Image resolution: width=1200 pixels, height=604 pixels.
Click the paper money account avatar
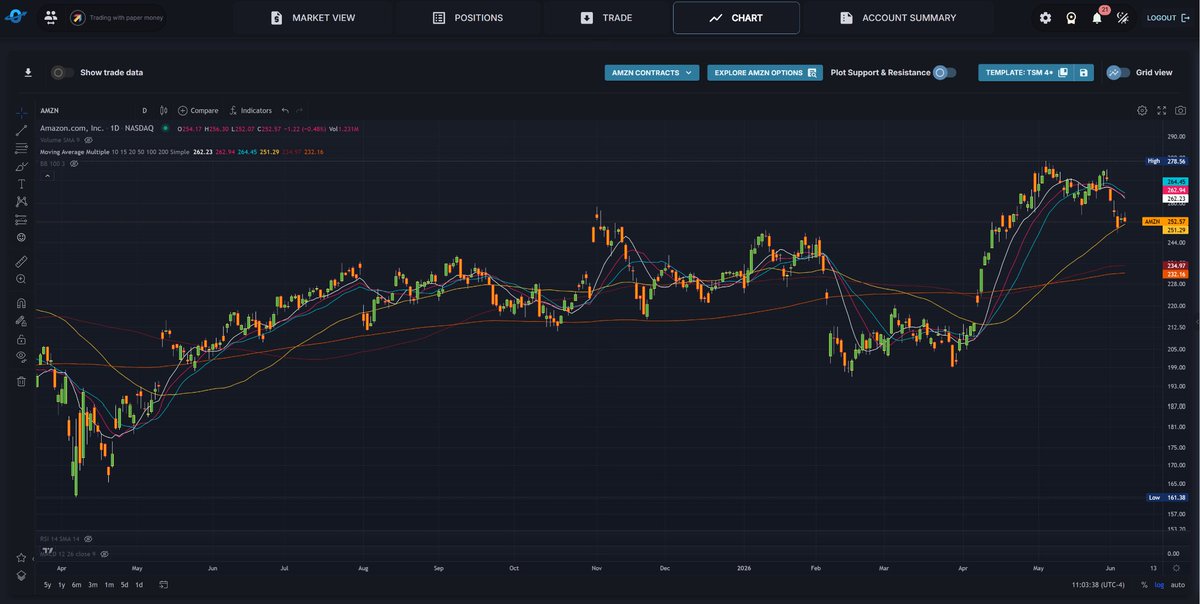77,18
